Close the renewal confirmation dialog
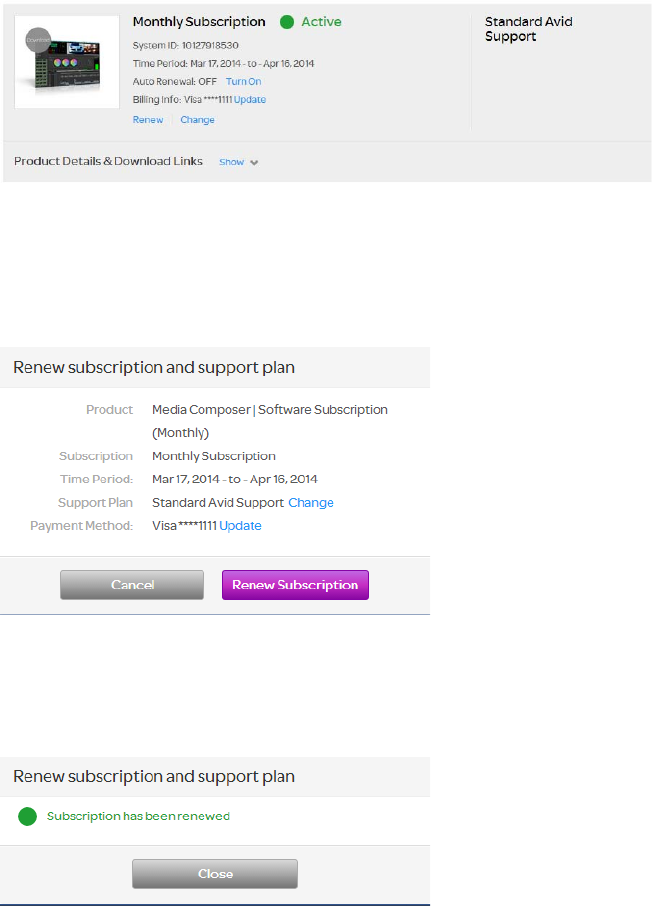Image resolution: width=654 pixels, height=906 pixels. [215, 874]
